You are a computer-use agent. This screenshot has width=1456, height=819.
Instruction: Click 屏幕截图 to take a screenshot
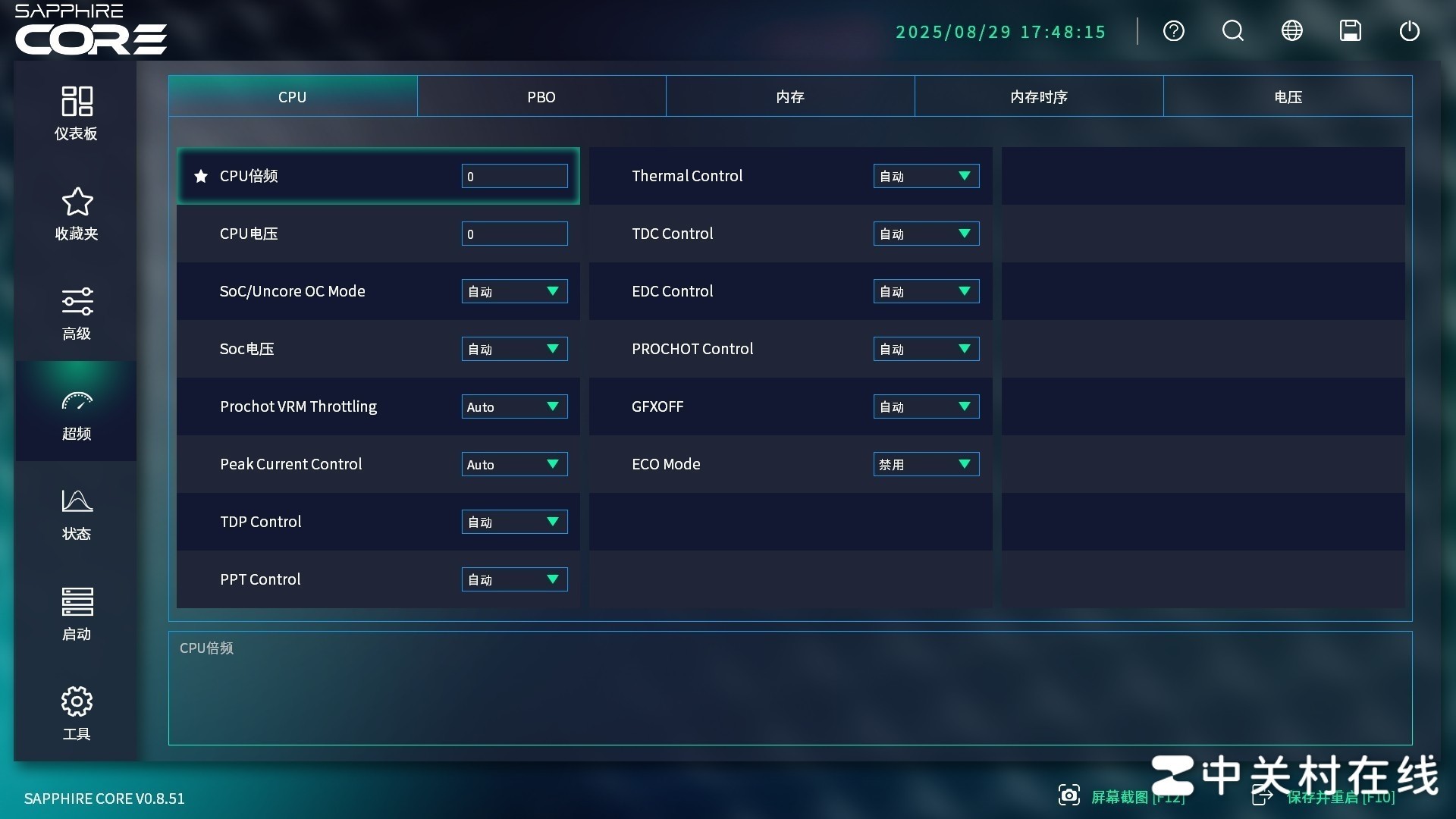(1122, 797)
